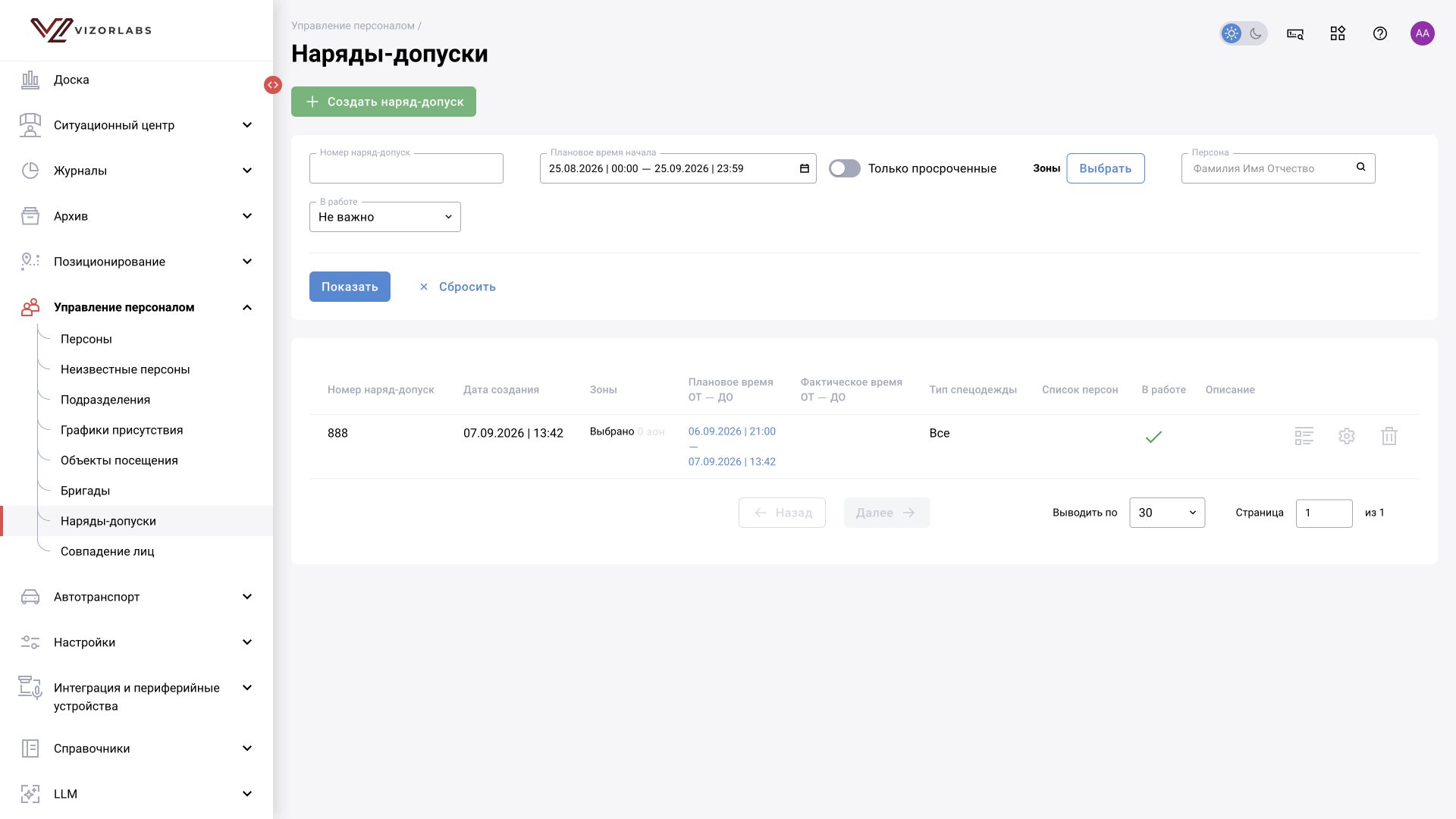This screenshot has height=819, width=1456.
Task: Open the calendar icon in date range field
Action: [x=805, y=168]
